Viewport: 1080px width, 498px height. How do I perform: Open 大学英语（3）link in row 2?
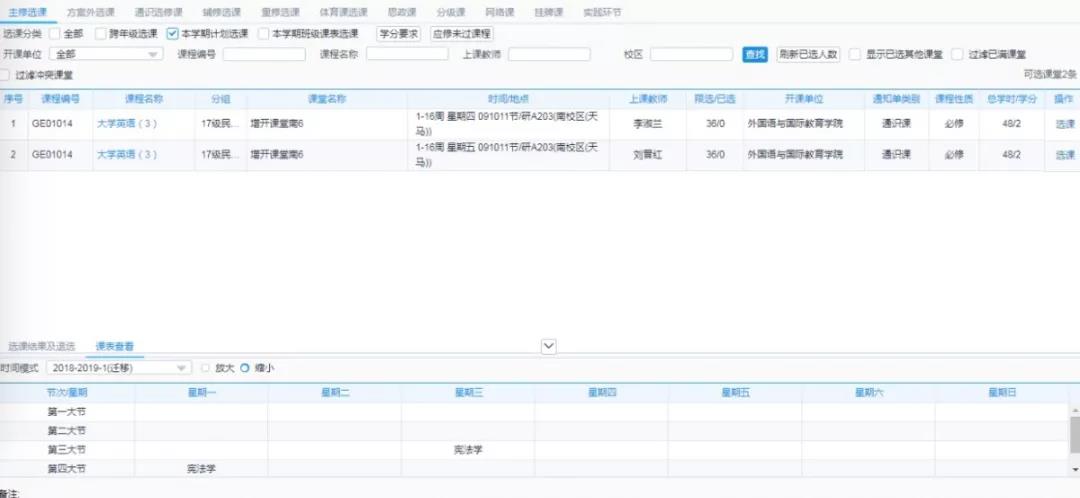(127, 155)
